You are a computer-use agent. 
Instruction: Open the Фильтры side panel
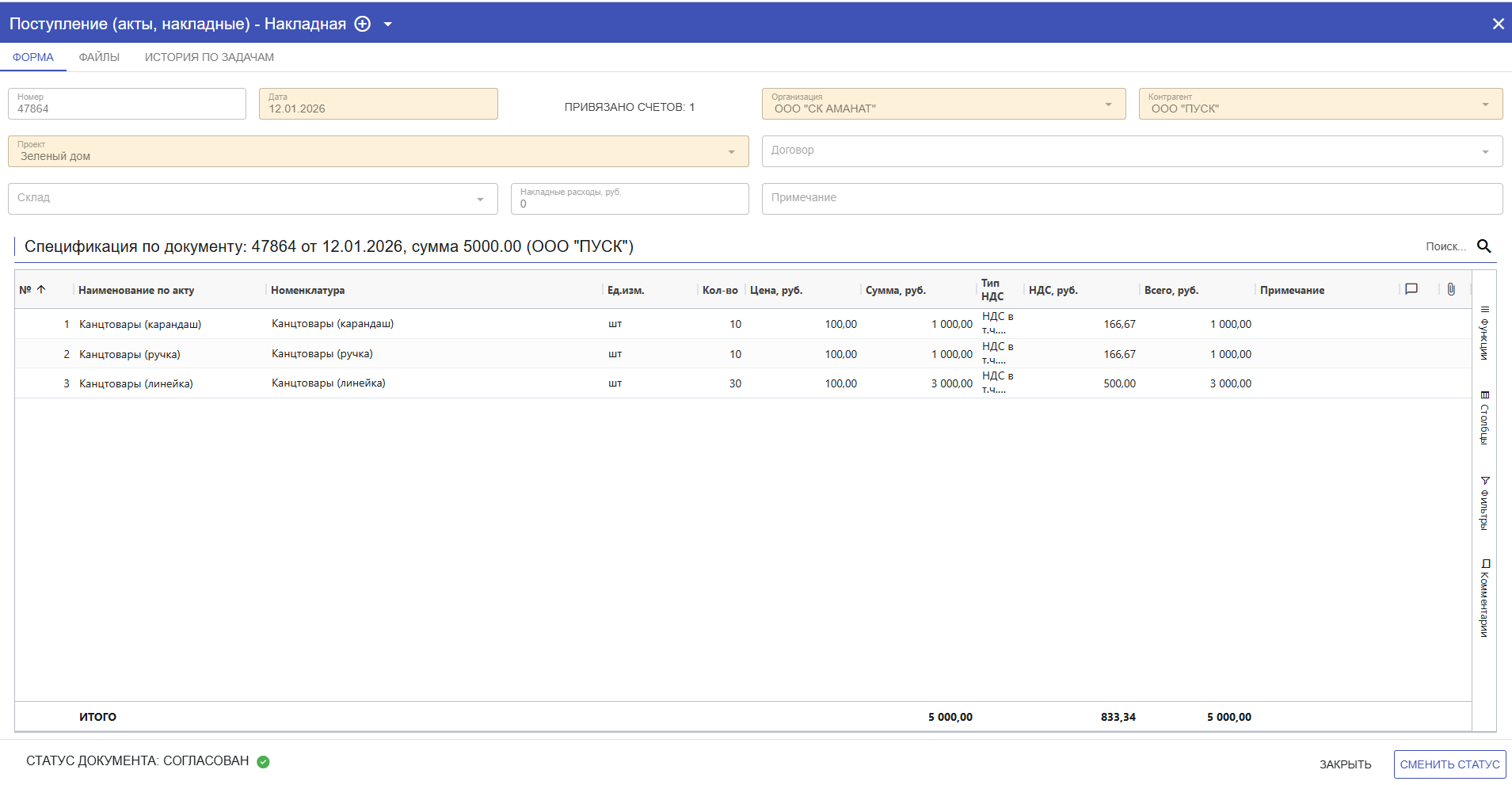coord(1484,502)
